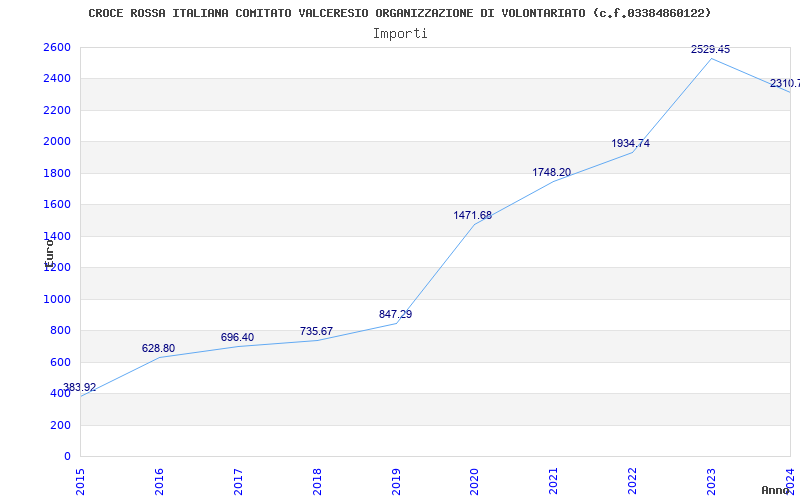Click the 1000 y-axis value

pos(57,299)
